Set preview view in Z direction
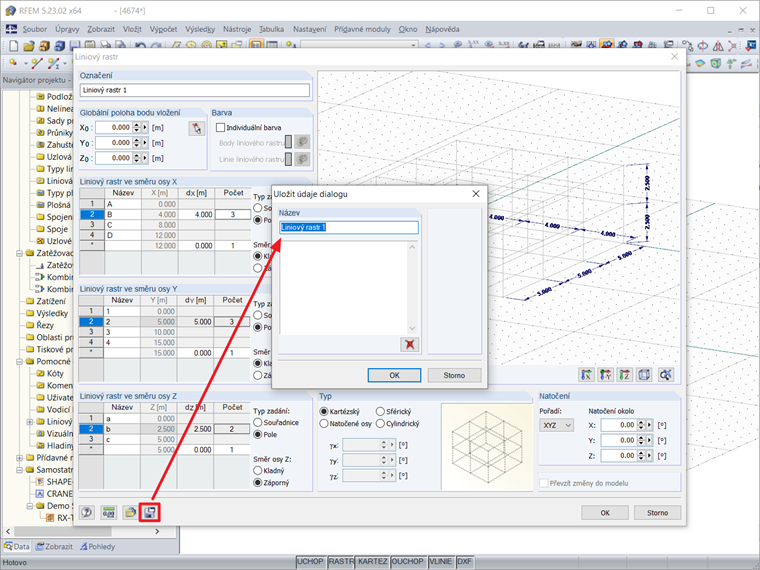The width and height of the screenshot is (760, 570). tap(625, 374)
